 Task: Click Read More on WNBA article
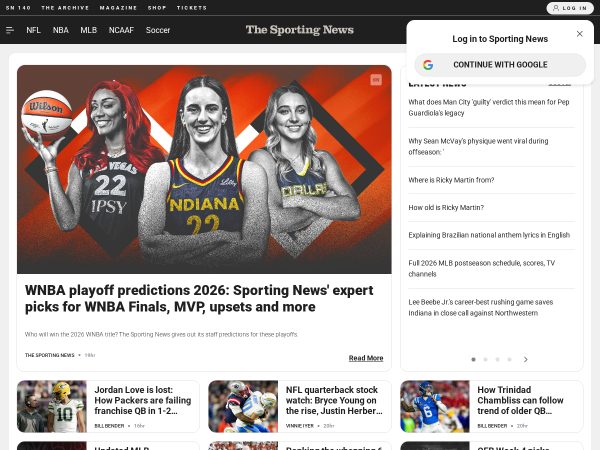[x=366, y=358]
